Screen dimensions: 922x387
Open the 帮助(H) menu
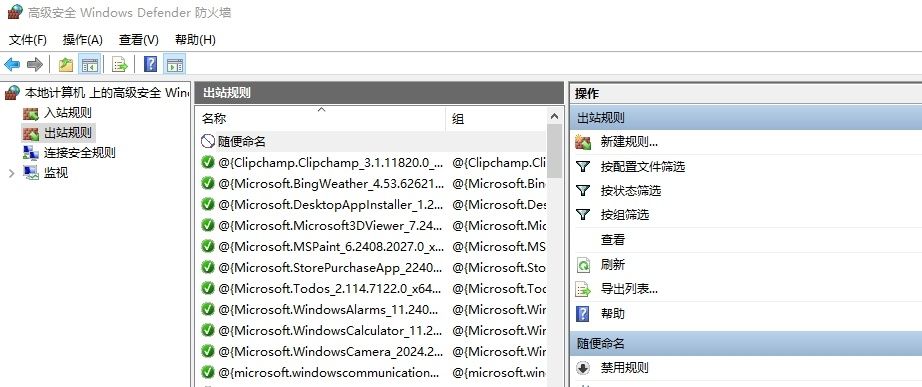coord(195,40)
